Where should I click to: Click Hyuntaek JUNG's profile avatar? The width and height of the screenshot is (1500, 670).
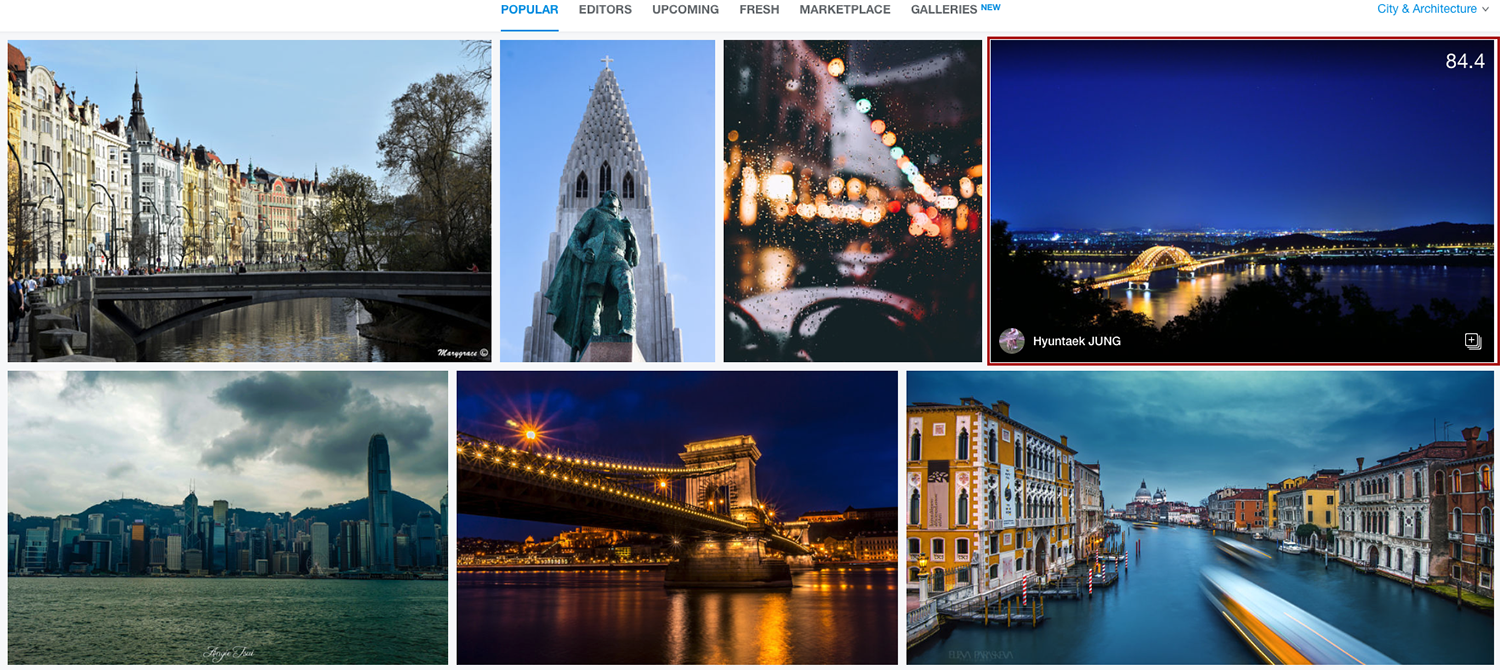1012,341
